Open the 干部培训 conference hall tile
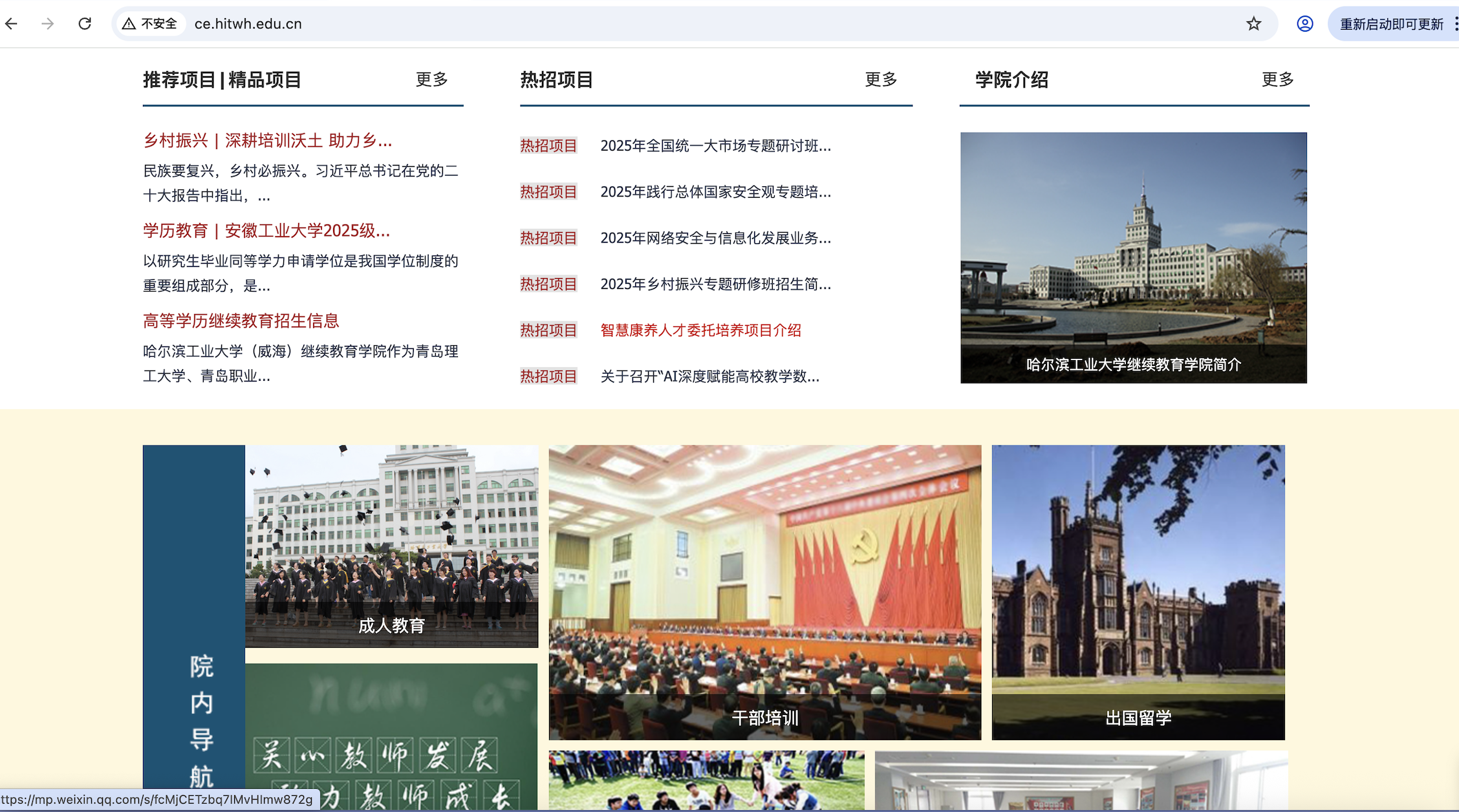This screenshot has height=812, width=1459. pyautogui.click(x=764, y=592)
